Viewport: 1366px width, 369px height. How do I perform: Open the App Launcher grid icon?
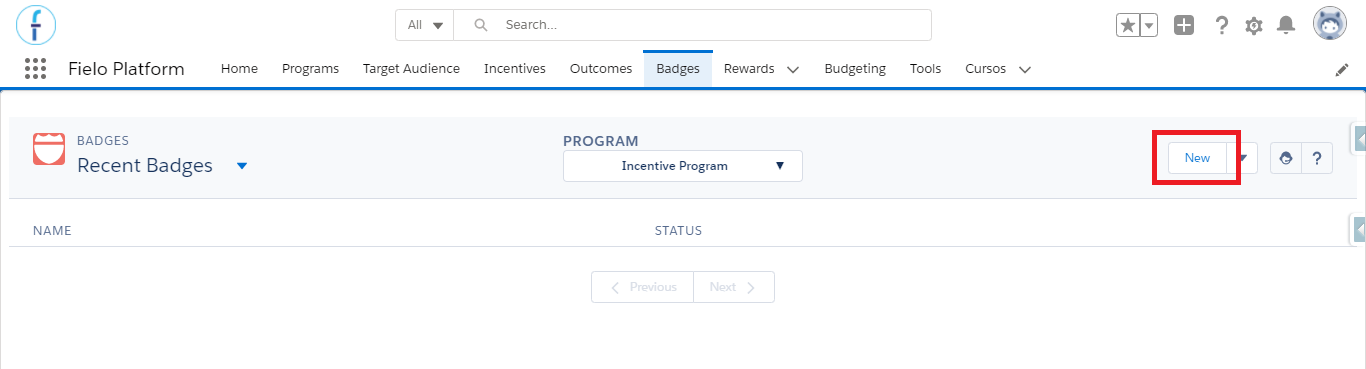click(x=35, y=68)
